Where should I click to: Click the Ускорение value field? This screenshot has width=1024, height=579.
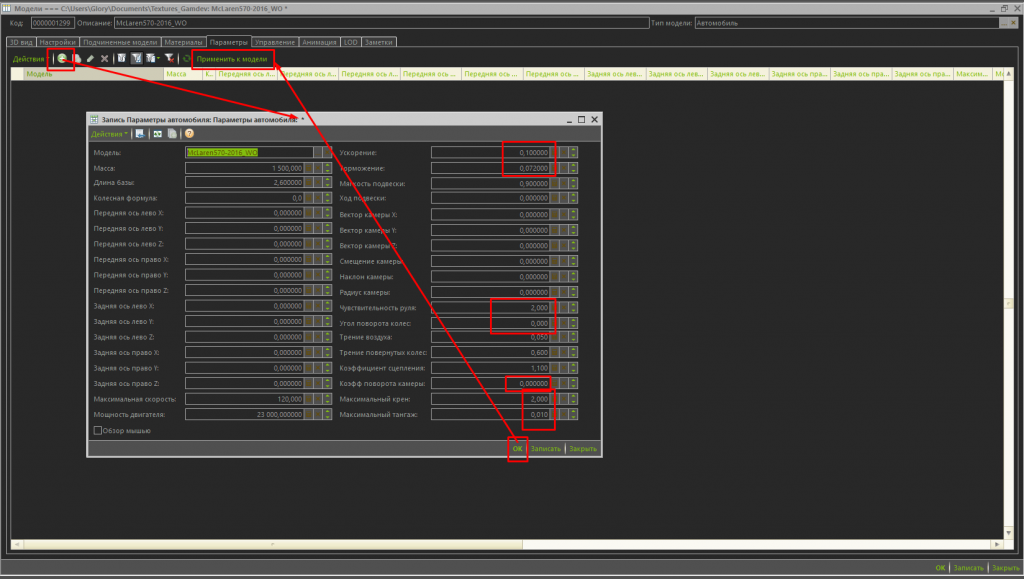[490, 152]
